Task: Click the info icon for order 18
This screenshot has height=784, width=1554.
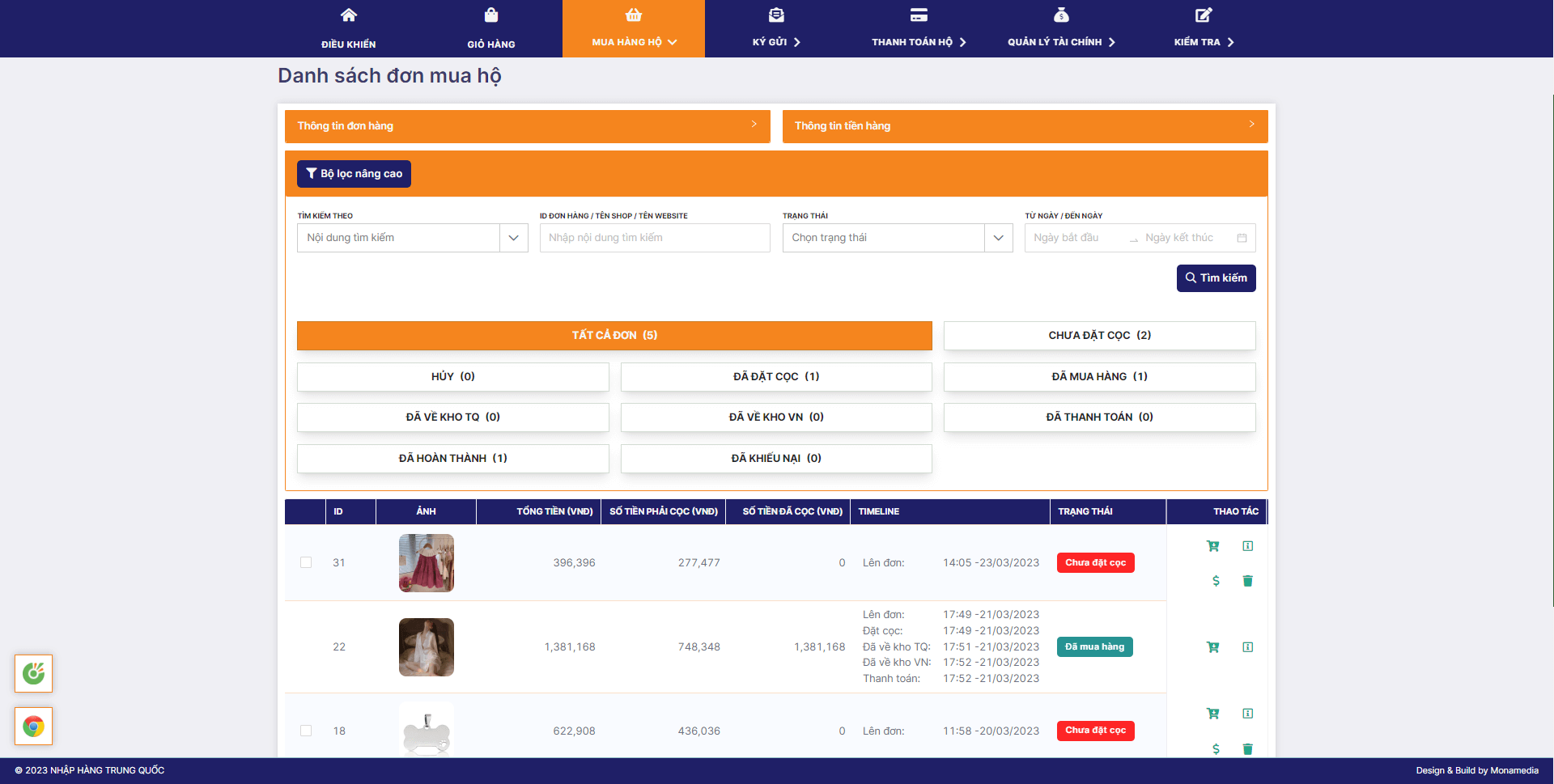Action: coord(1247,714)
